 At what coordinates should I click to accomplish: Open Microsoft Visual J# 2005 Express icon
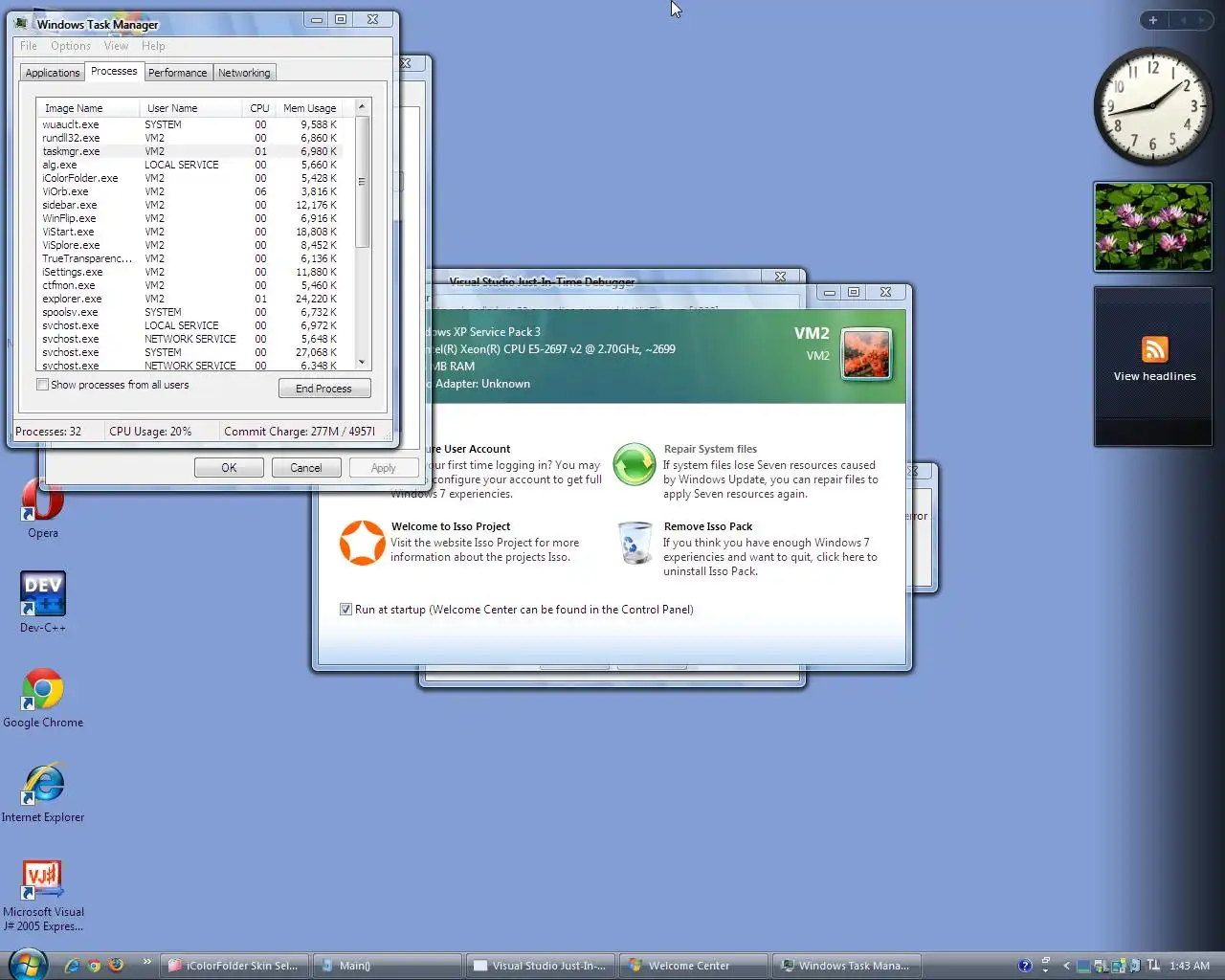coord(42,879)
